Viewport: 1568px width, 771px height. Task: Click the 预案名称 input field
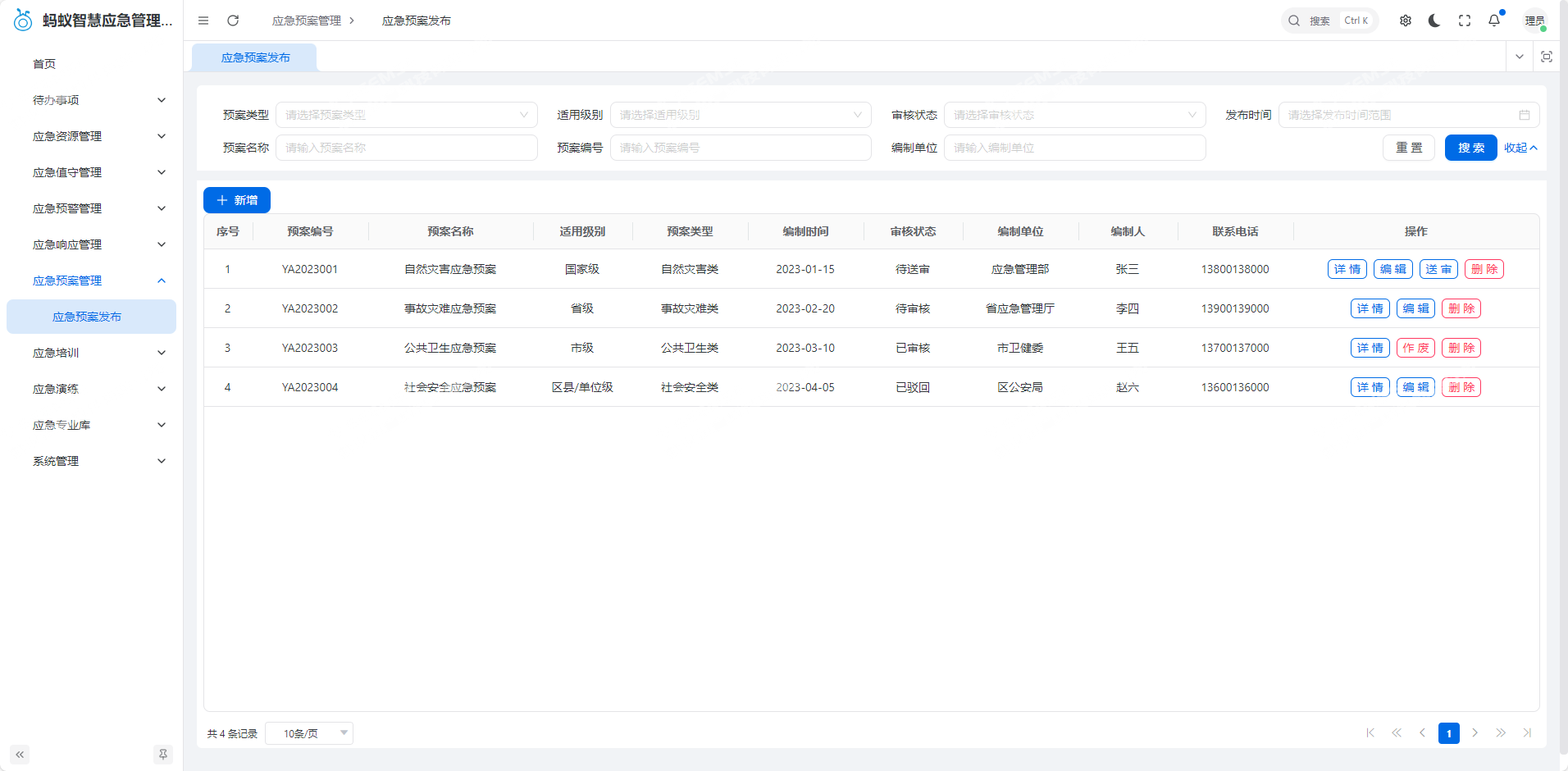tap(407, 148)
